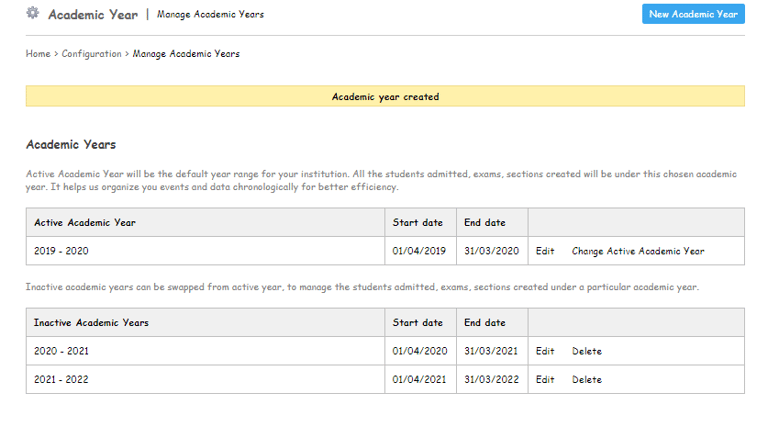Open the Configuration breadcrumb link
The image size is (768, 438).
point(92,53)
